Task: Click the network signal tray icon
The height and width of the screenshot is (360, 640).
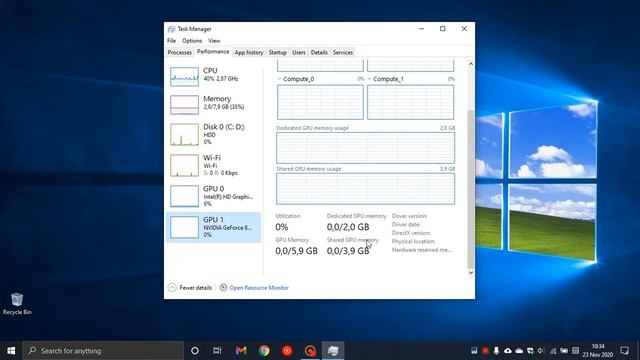Action: [x=553, y=351]
